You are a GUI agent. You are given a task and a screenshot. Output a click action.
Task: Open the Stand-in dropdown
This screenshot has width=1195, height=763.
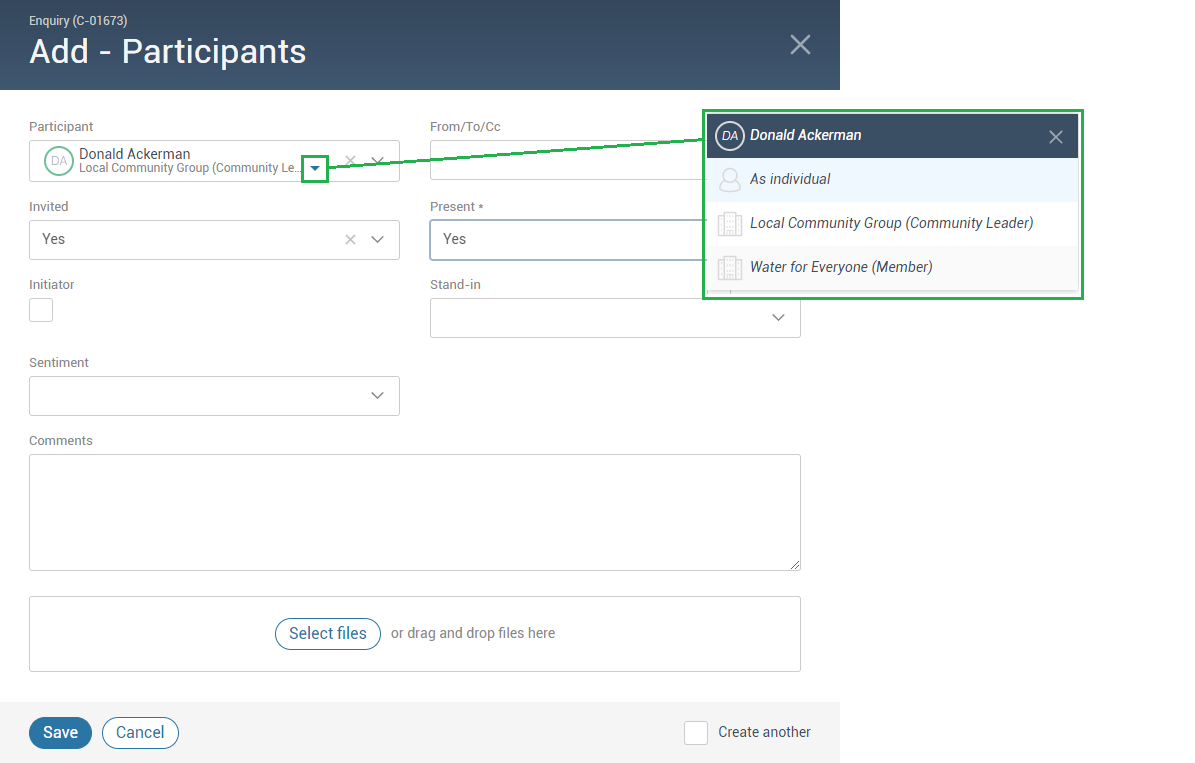[778, 318]
